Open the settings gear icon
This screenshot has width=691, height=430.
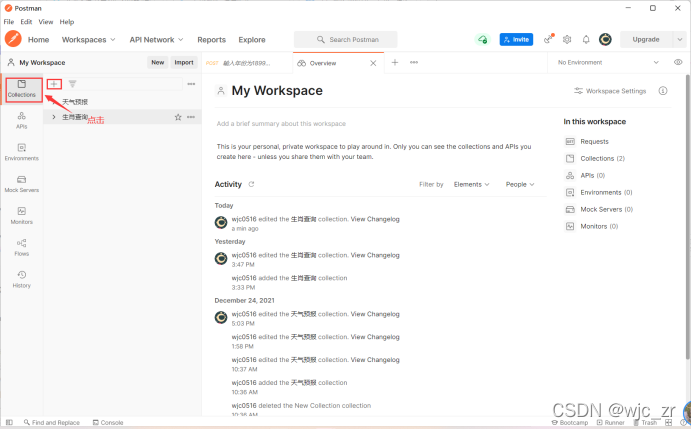pyautogui.click(x=567, y=39)
